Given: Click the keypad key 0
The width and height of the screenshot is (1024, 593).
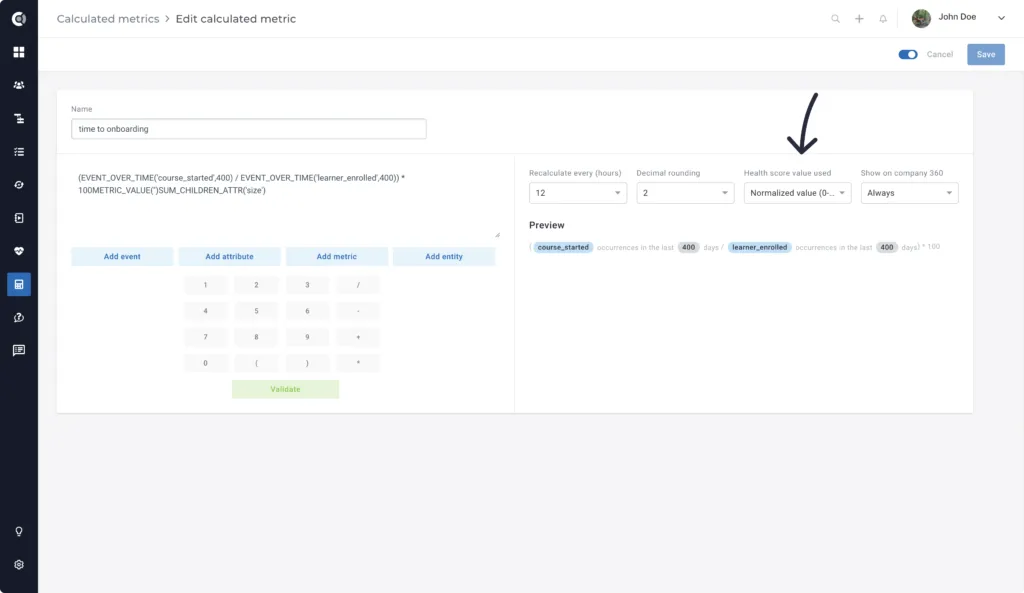Looking at the screenshot, I should pyautogui.click(x=205, y=363).
